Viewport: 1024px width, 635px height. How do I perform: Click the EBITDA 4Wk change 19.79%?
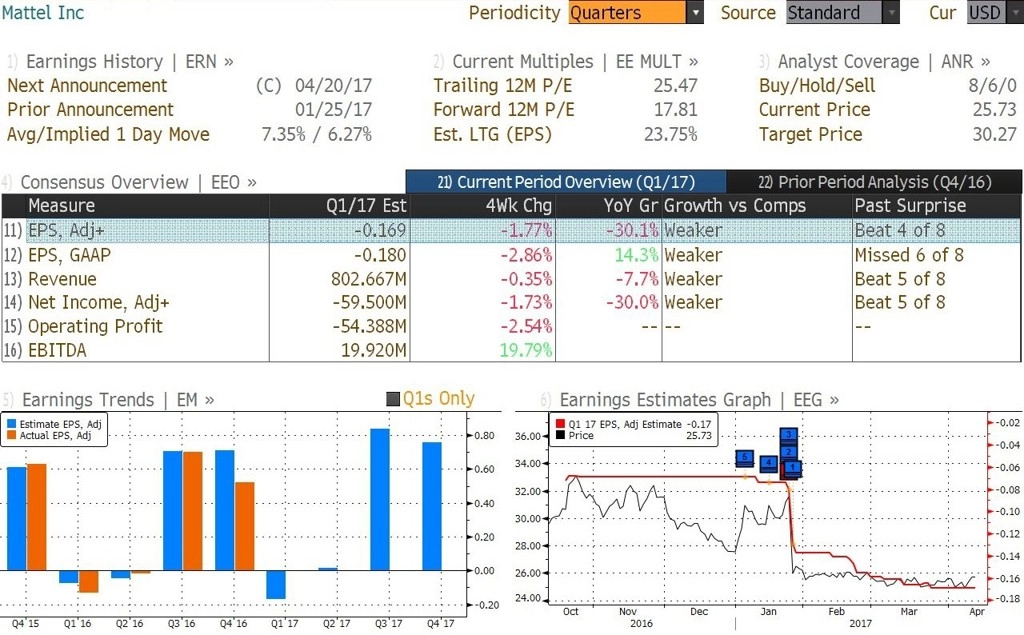pos(526,350)
